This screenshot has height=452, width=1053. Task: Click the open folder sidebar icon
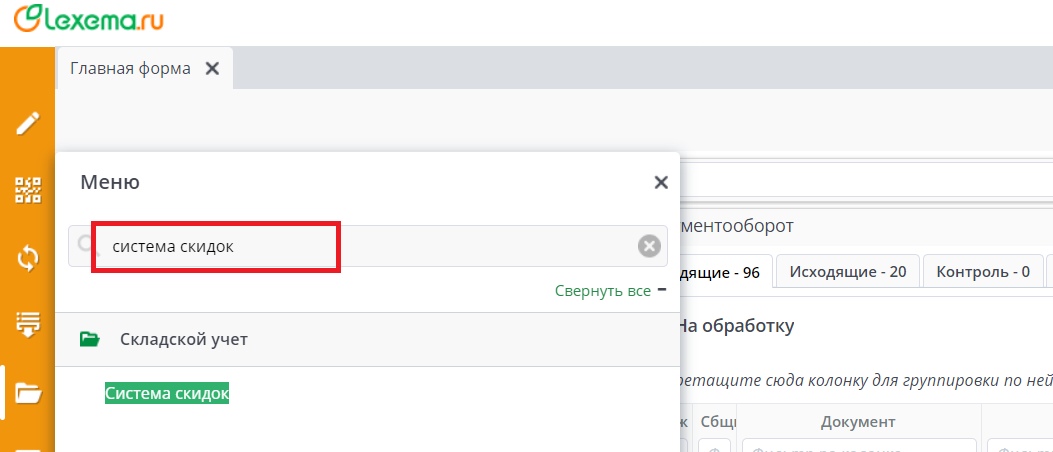[27, 392]
